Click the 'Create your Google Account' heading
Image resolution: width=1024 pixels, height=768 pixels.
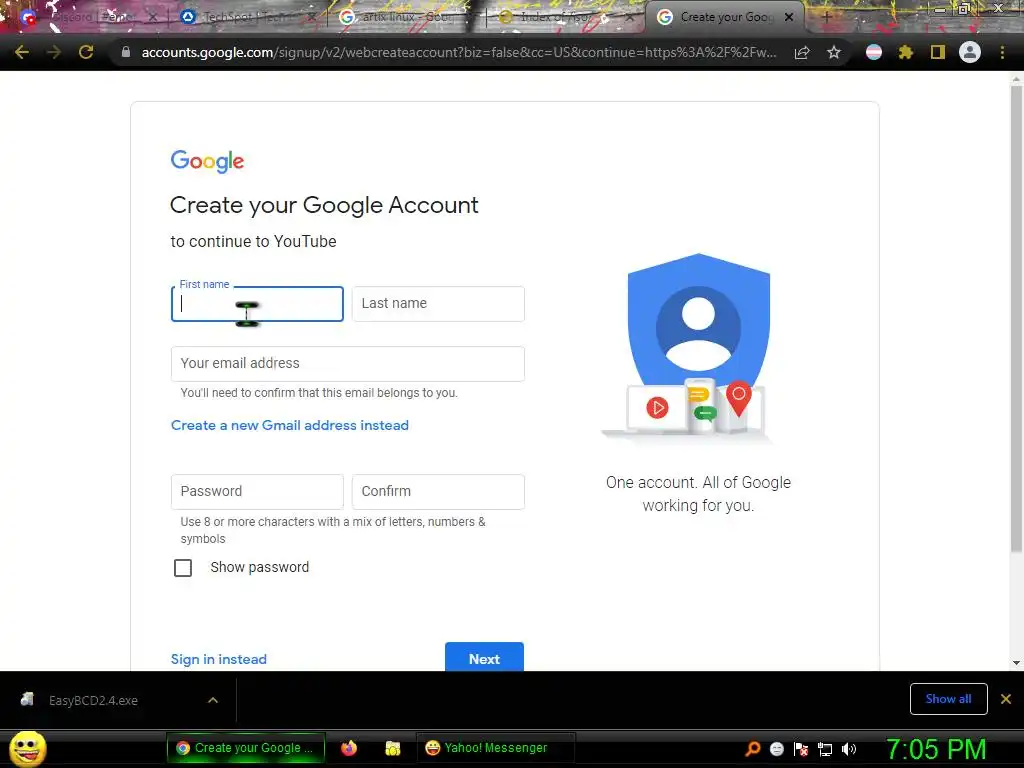click(324, 205)
